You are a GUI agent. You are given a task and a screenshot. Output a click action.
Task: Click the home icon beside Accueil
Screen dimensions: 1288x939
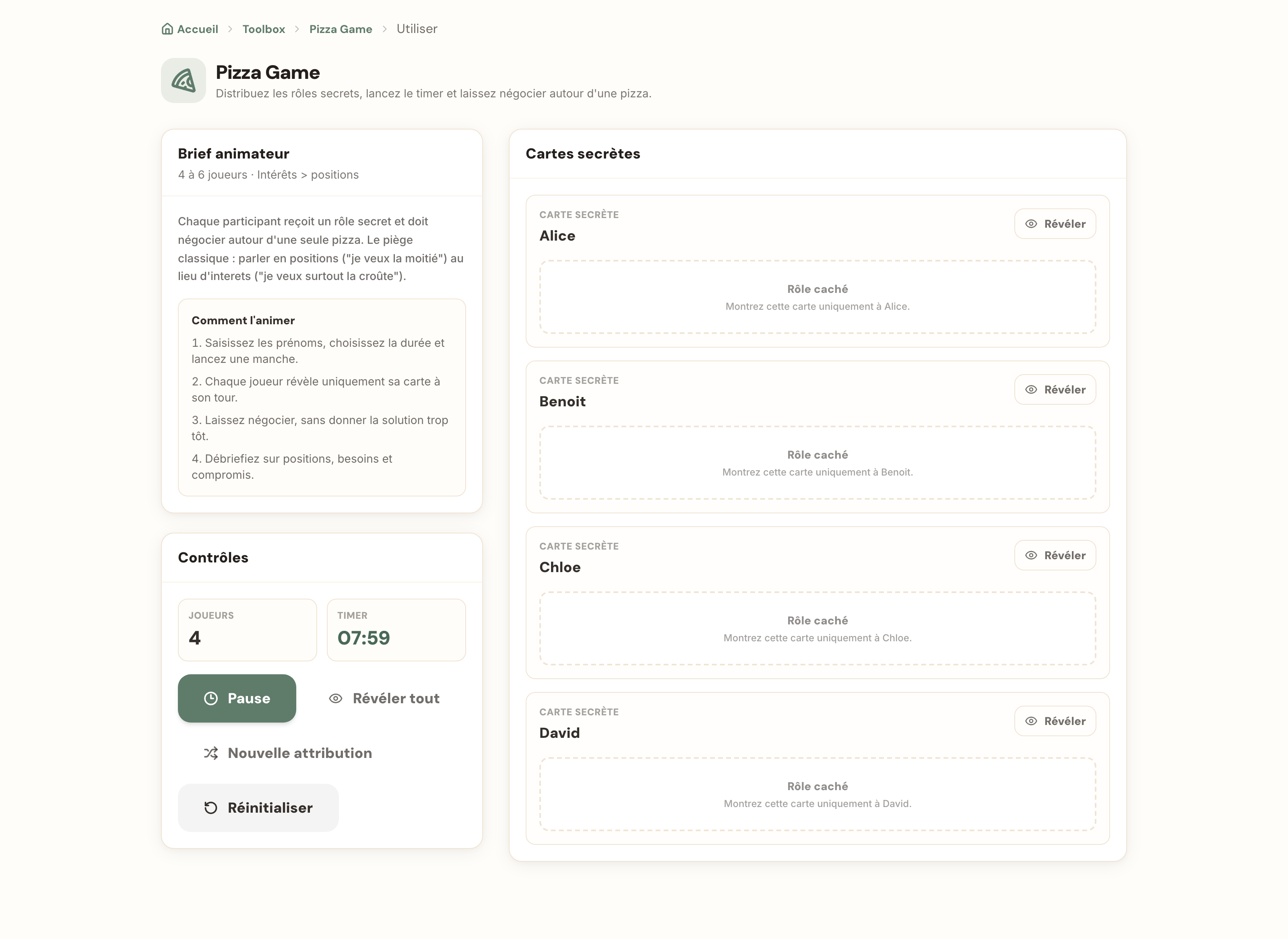point(167,29)
